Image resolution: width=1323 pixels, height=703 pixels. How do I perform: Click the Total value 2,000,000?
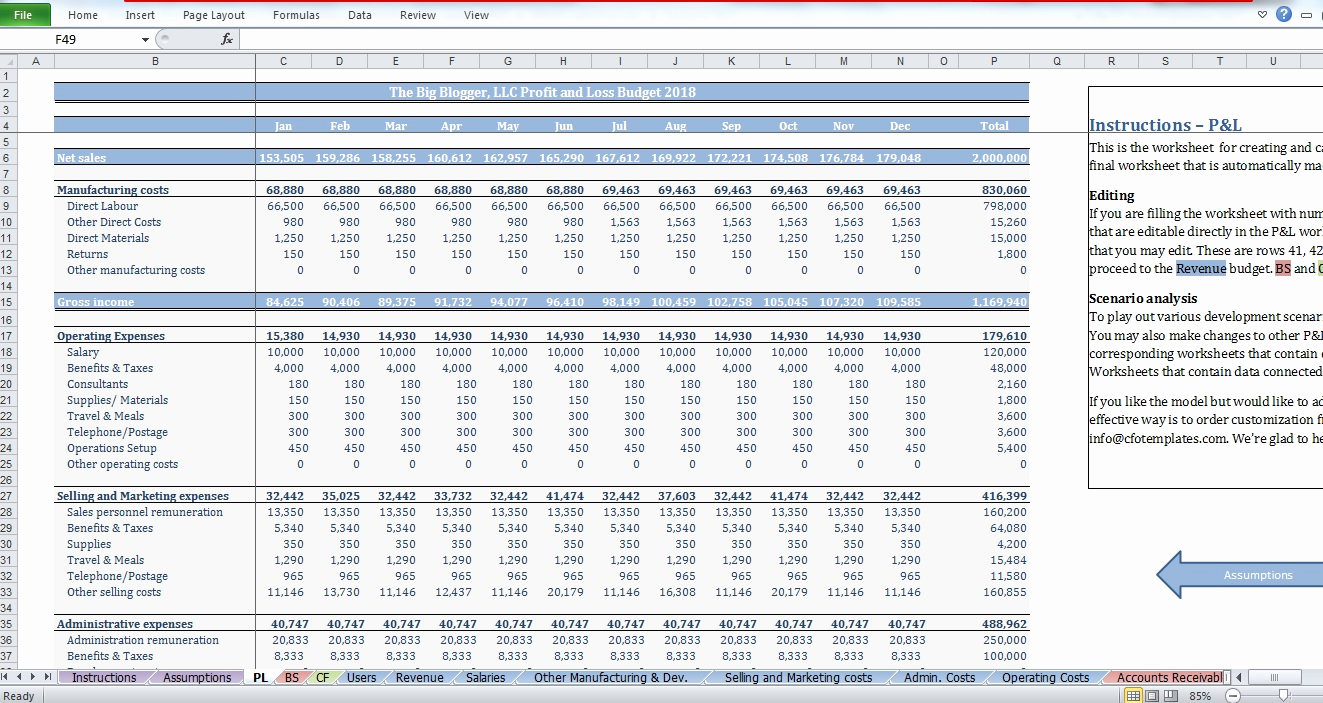tap(999, 158)
